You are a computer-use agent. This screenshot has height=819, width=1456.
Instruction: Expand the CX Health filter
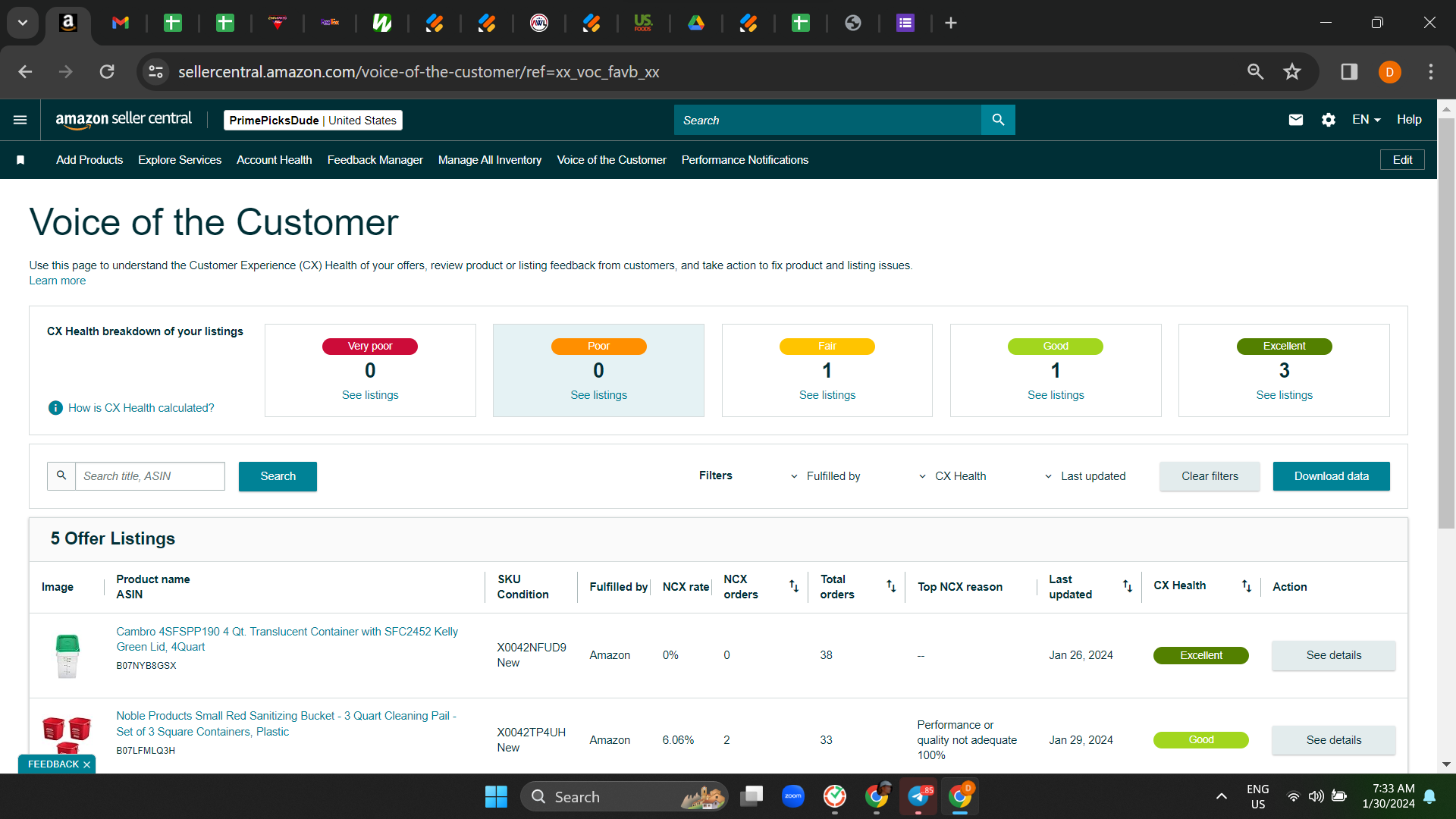pos(952,476)
